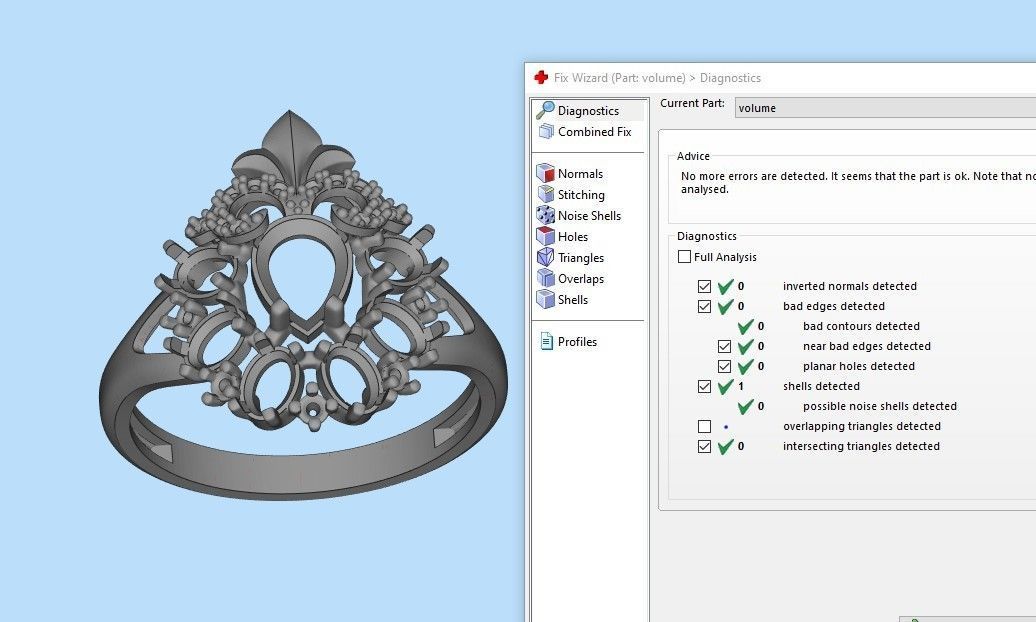Click the Shells cube icon
The height and width of the screenshot is (622, 1036).
pos(545,299)
